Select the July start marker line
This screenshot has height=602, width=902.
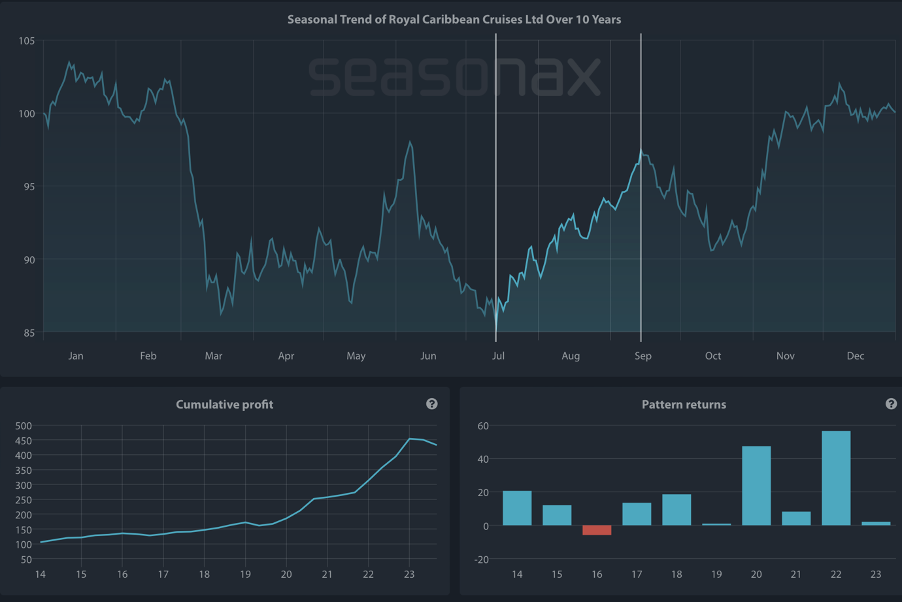(496, 188)
